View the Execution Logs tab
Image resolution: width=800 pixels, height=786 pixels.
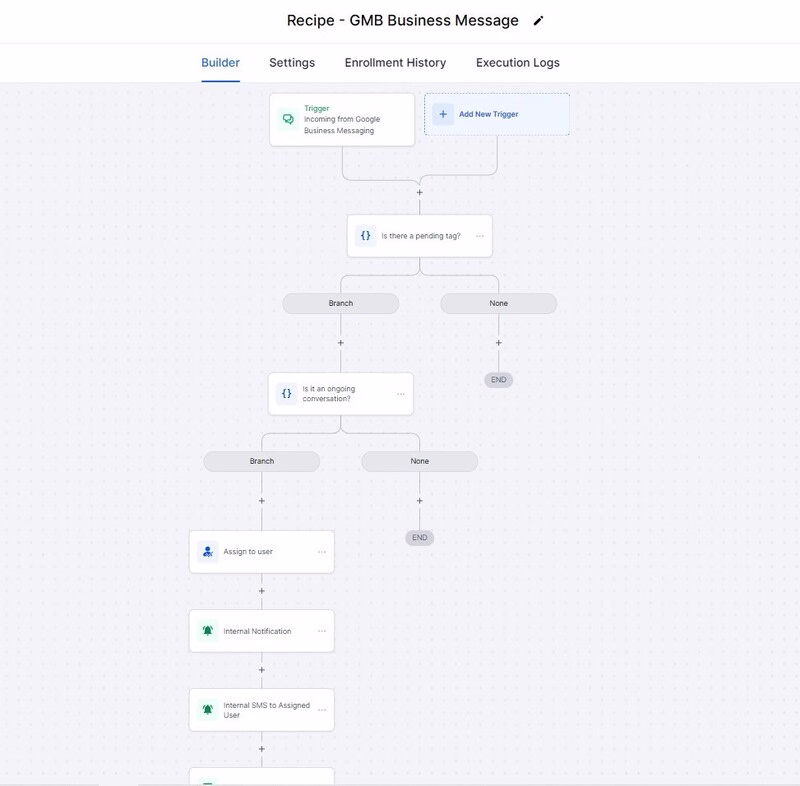tap(517, 63)
